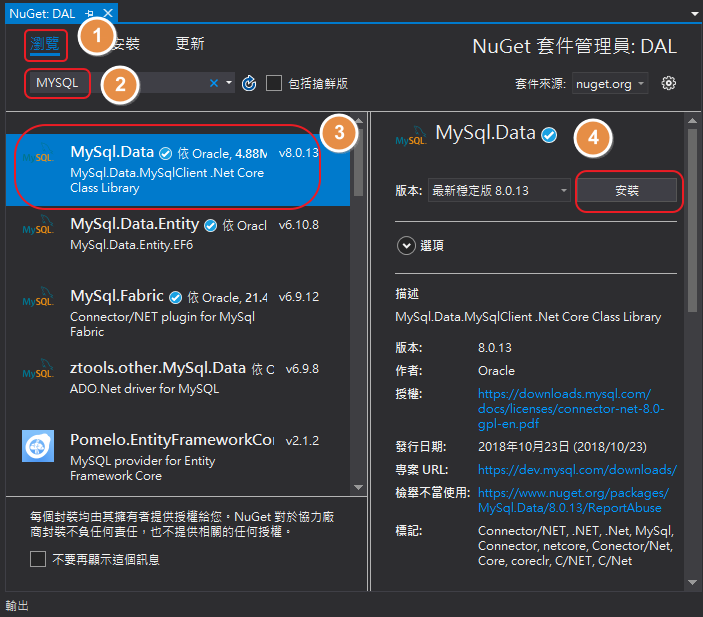Screen dimensions: 703x617
Task: Click MySQL logo in details pane header
Action: click(x=411, y=136)
